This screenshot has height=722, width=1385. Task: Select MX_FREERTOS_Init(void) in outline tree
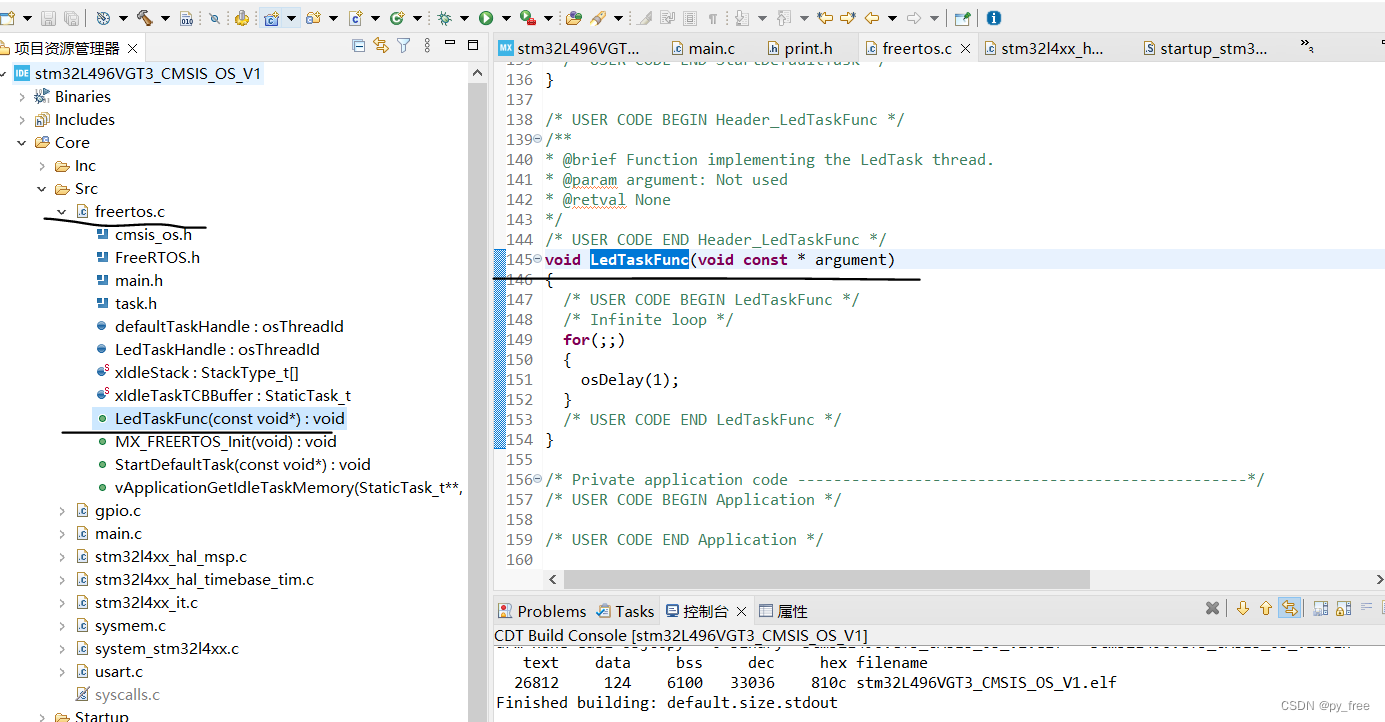coord(225,441)
